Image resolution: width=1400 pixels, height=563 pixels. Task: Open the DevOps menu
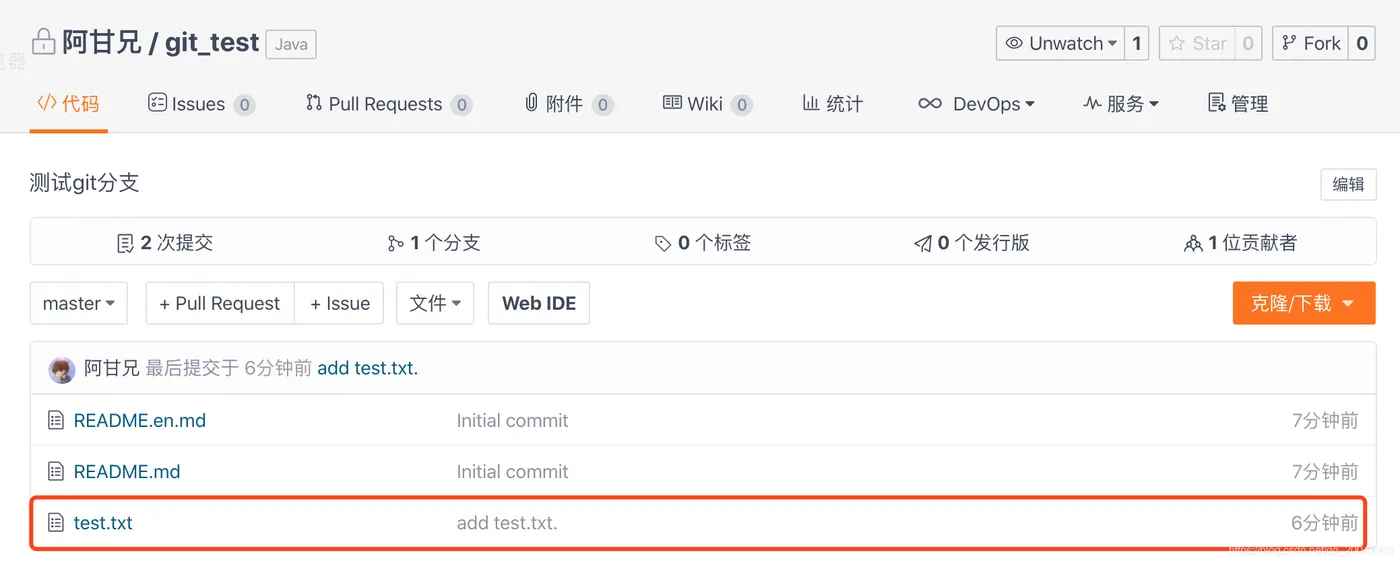976,104
